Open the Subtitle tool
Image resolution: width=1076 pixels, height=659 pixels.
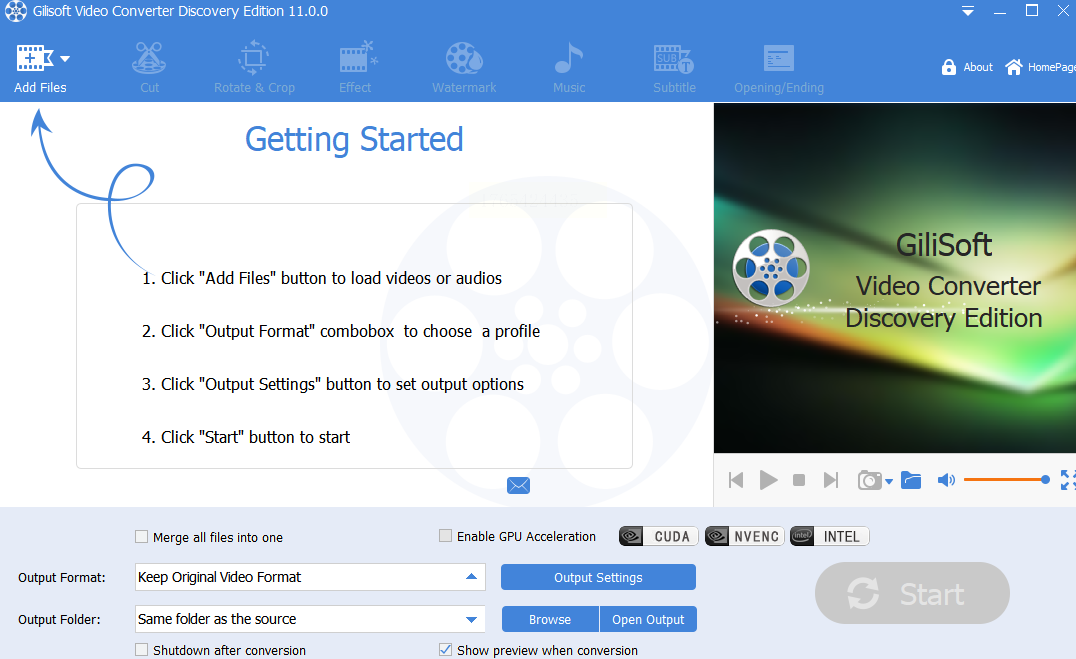click(x=674, y=67)
